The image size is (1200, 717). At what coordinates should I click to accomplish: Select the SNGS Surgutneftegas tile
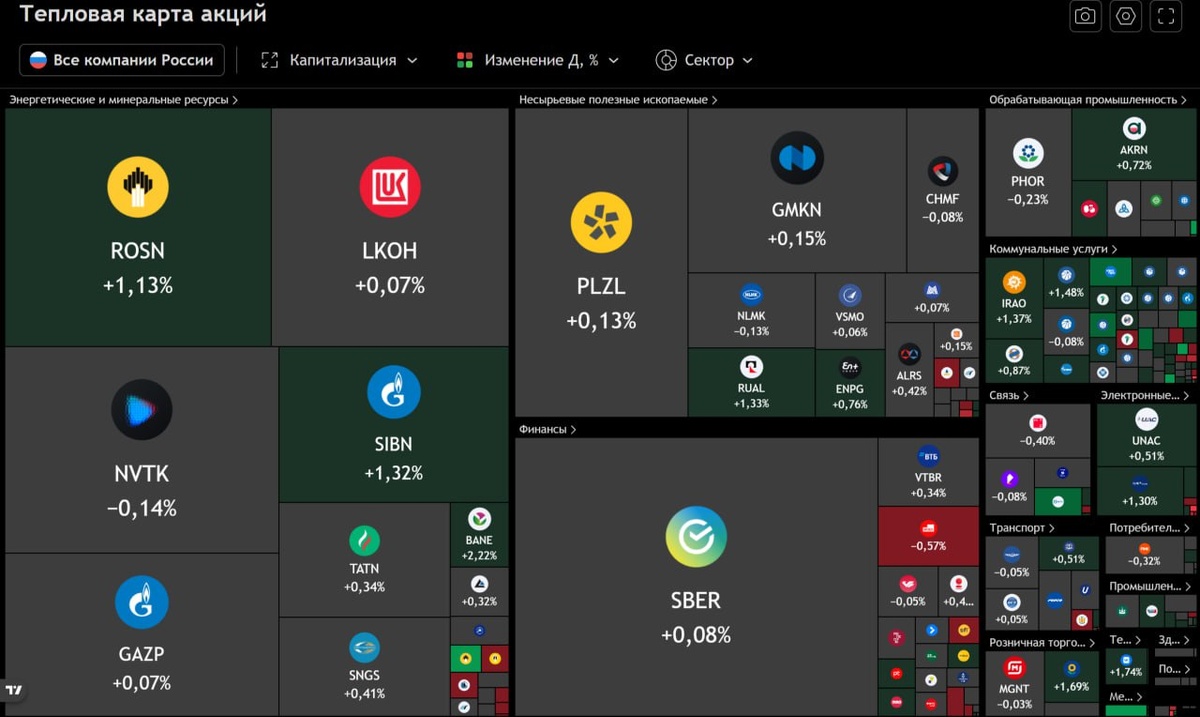pos(364,666)
